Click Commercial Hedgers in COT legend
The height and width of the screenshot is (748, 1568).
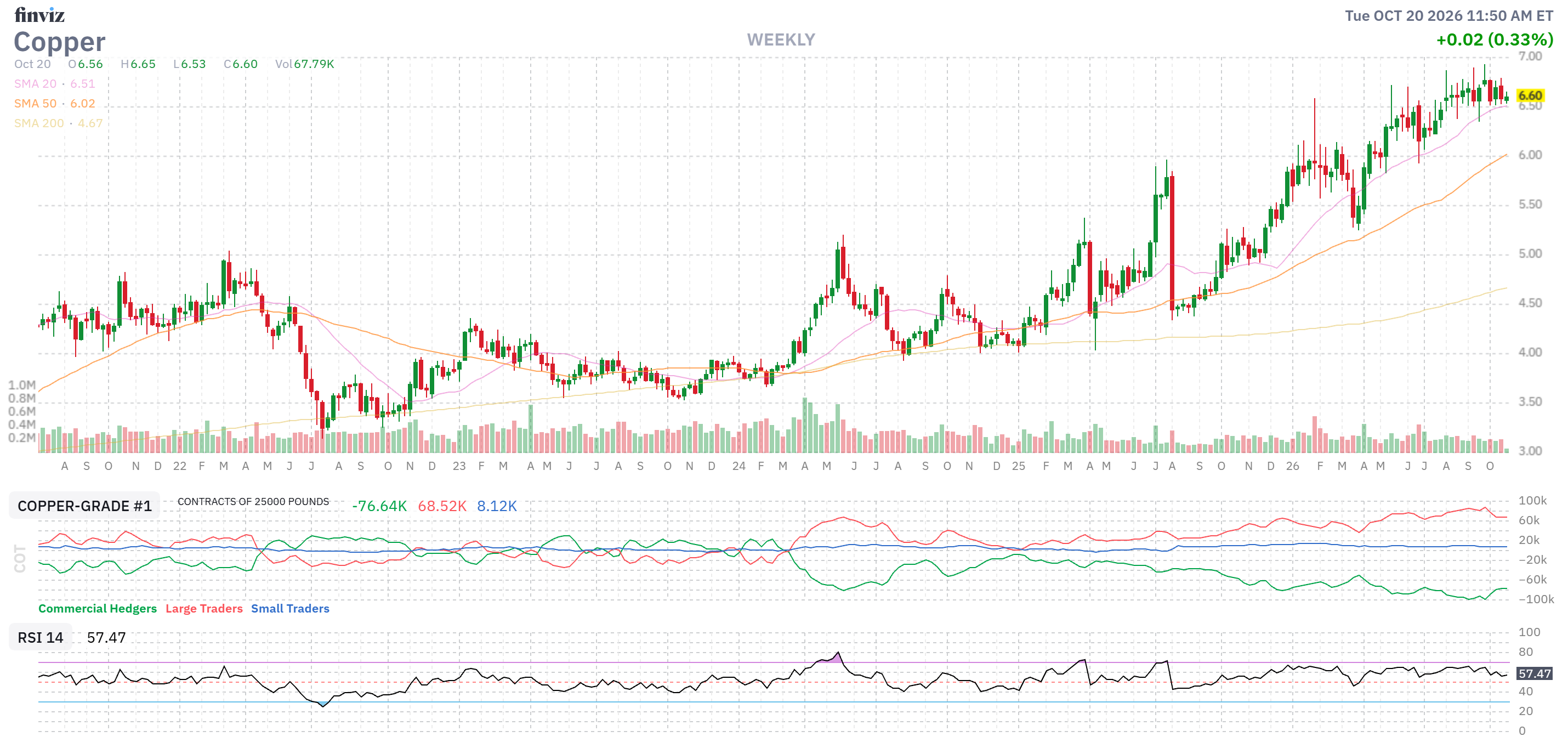coord(98,609)
